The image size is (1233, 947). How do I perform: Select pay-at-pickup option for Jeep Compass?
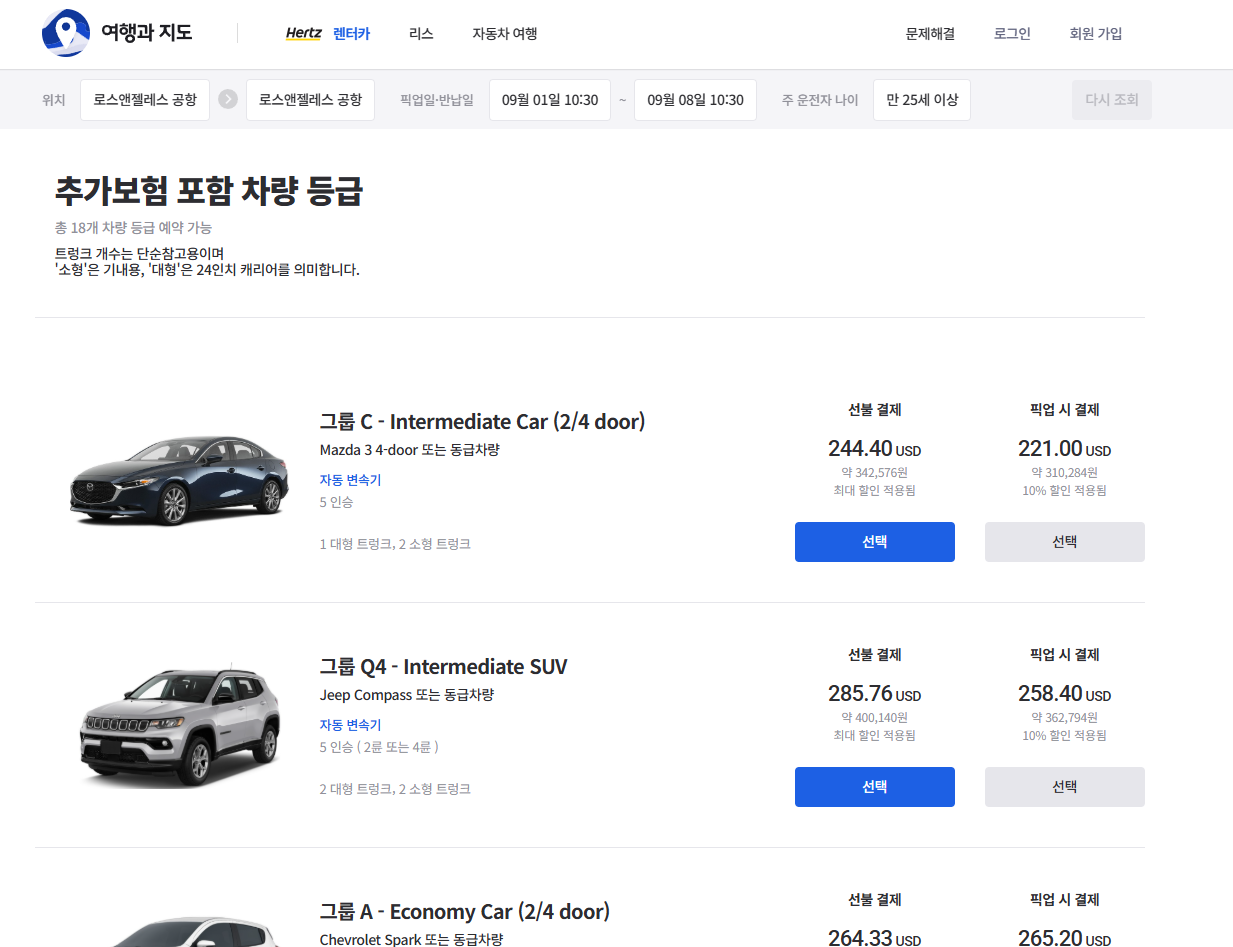1064,787
